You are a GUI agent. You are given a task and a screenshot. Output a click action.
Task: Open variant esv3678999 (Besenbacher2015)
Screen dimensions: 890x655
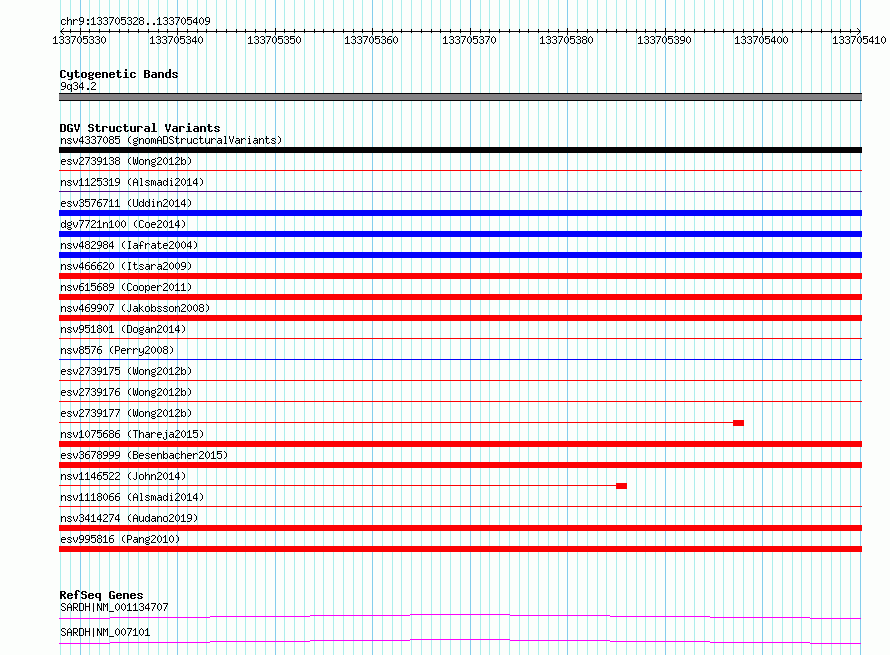[144, 455]
